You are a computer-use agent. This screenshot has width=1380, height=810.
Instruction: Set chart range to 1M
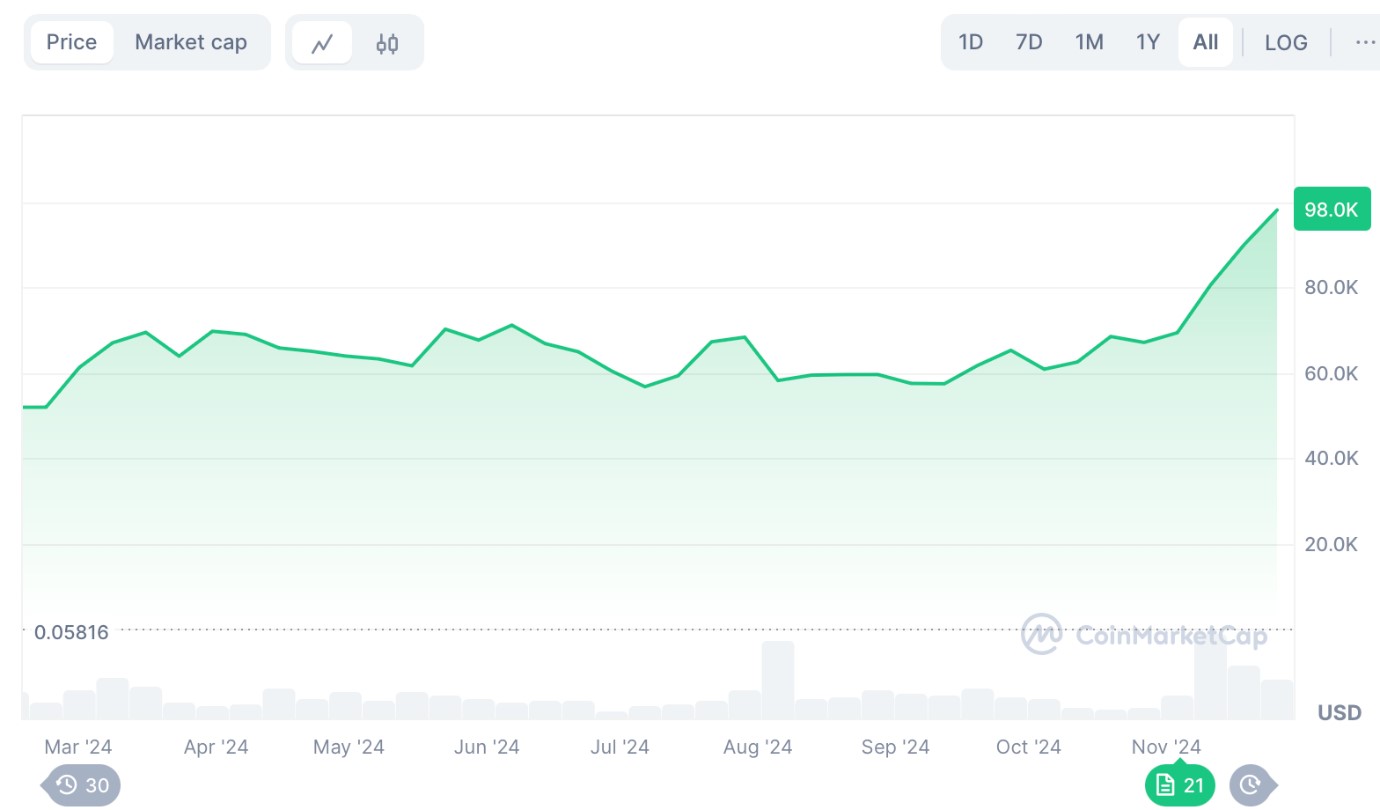(1089, 42)
